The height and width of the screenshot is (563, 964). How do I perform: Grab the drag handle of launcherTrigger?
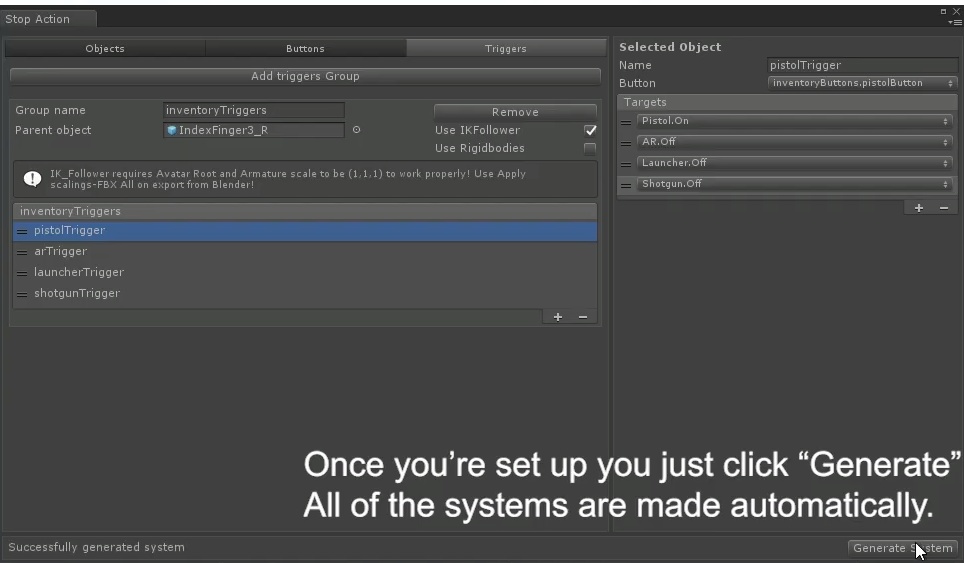[x=22, y=274]
